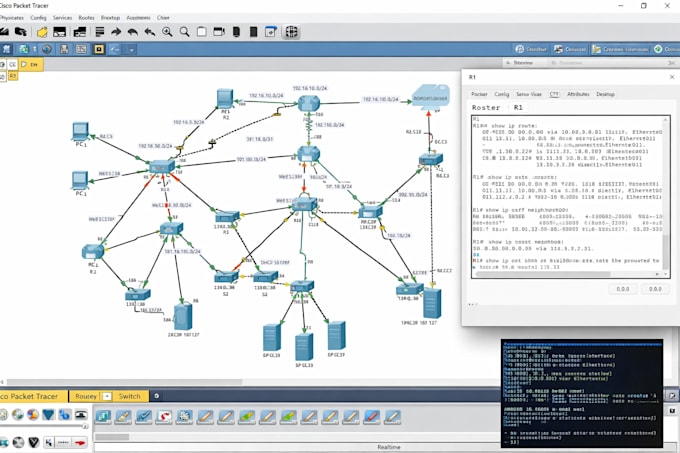Select the red curved cable icon in palette
This screenshot has height=453, width=680.
(164, 417)
